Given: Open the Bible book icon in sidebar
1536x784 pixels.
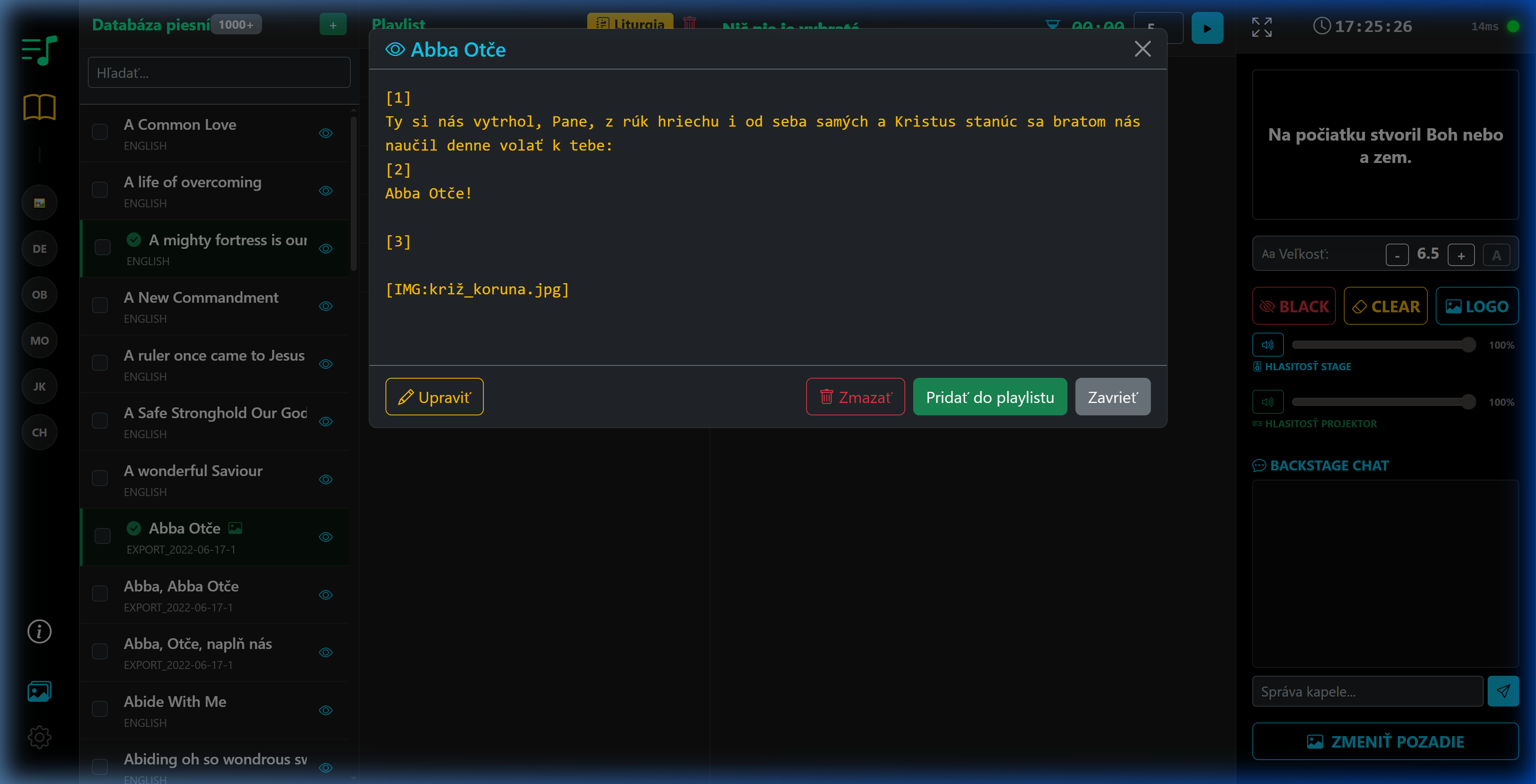Looking at the screenshot, I should point(40,107).
